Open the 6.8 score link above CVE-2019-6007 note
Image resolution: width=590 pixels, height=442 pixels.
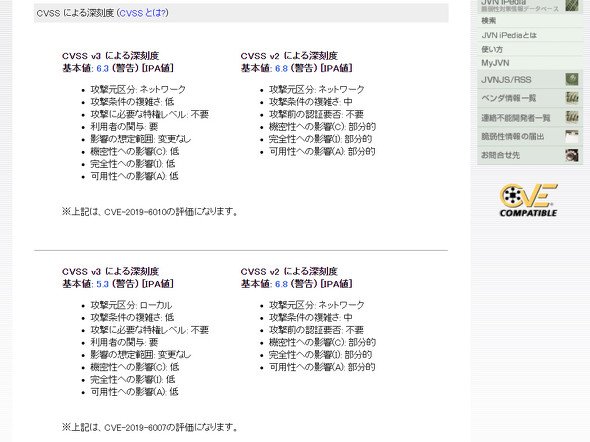[281, 284]
